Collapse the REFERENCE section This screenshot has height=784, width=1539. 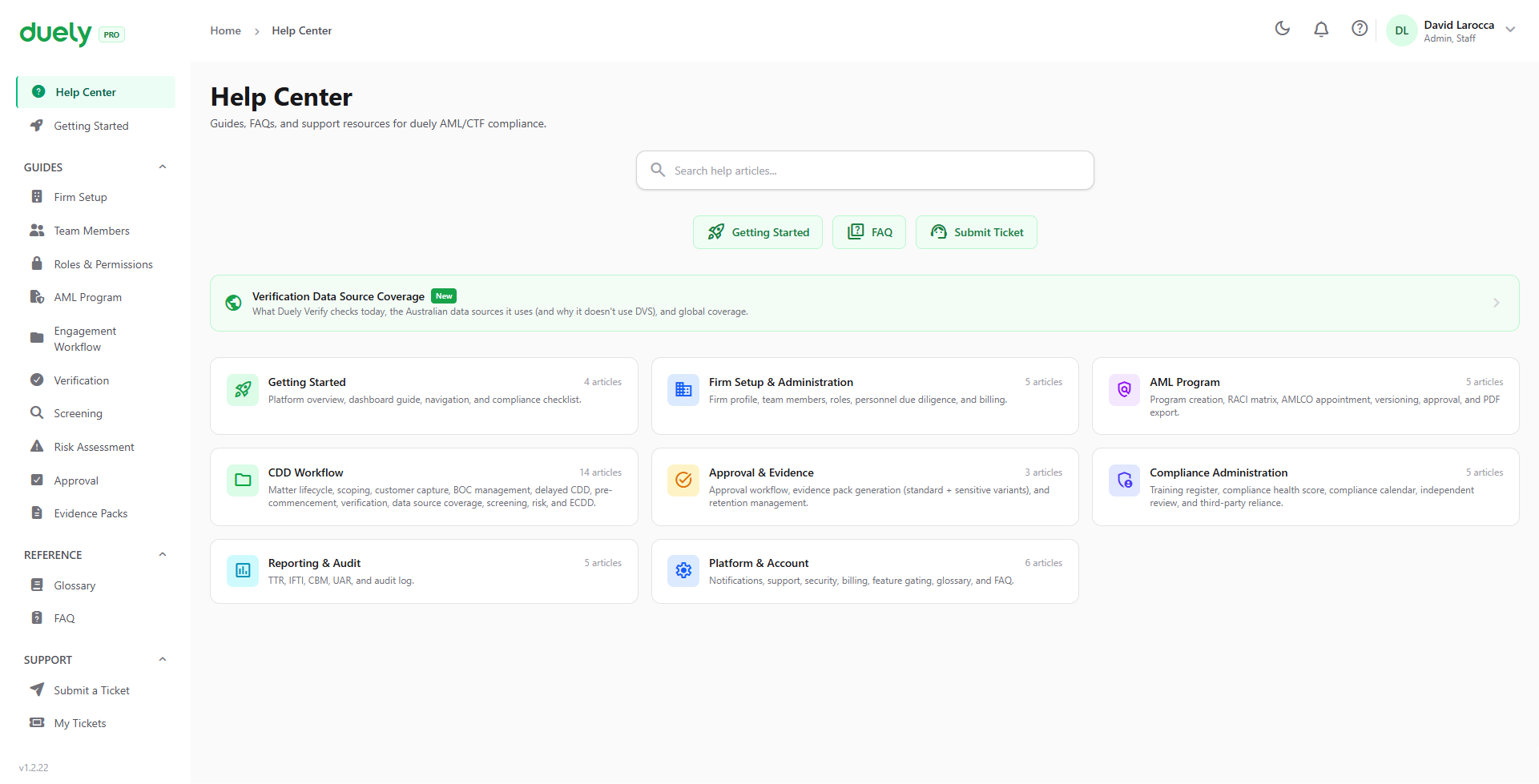163,555
